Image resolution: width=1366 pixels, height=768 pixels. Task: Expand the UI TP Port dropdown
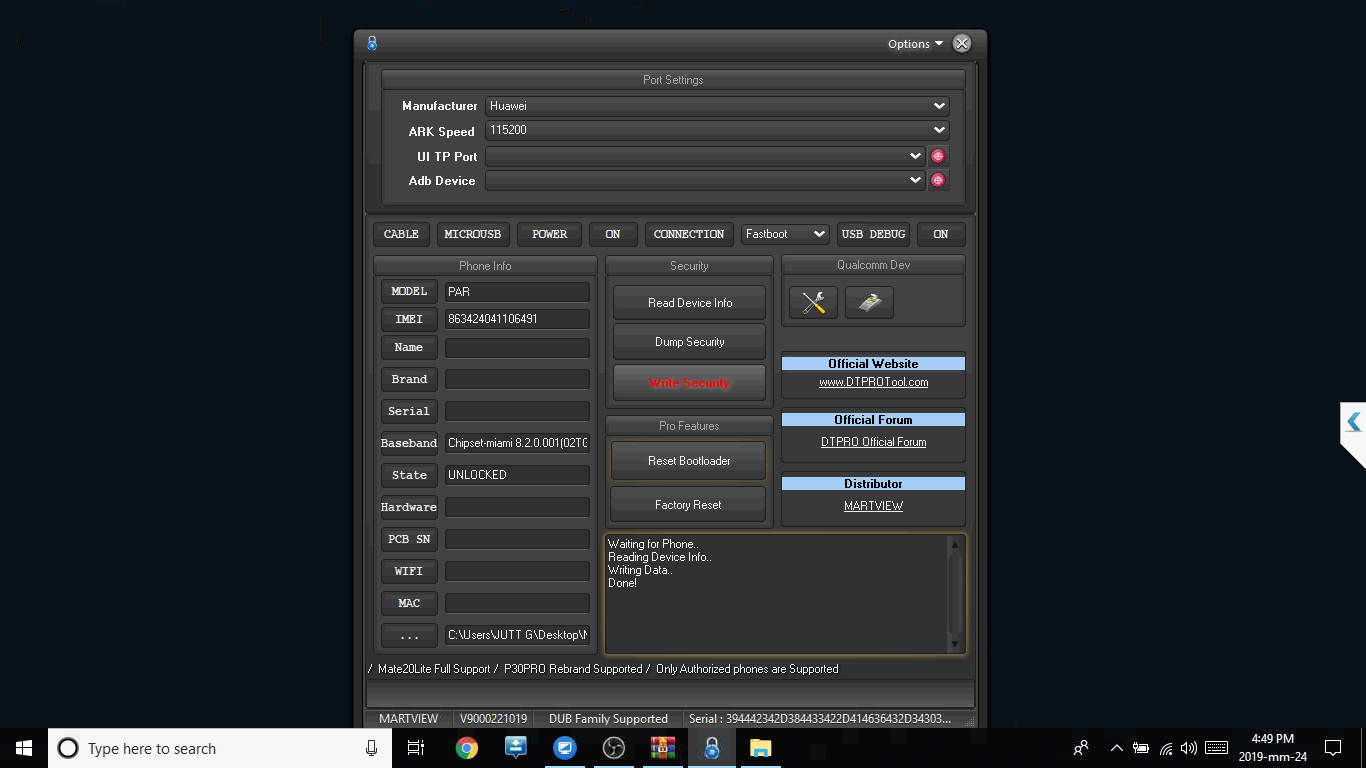tap(705, 156)
